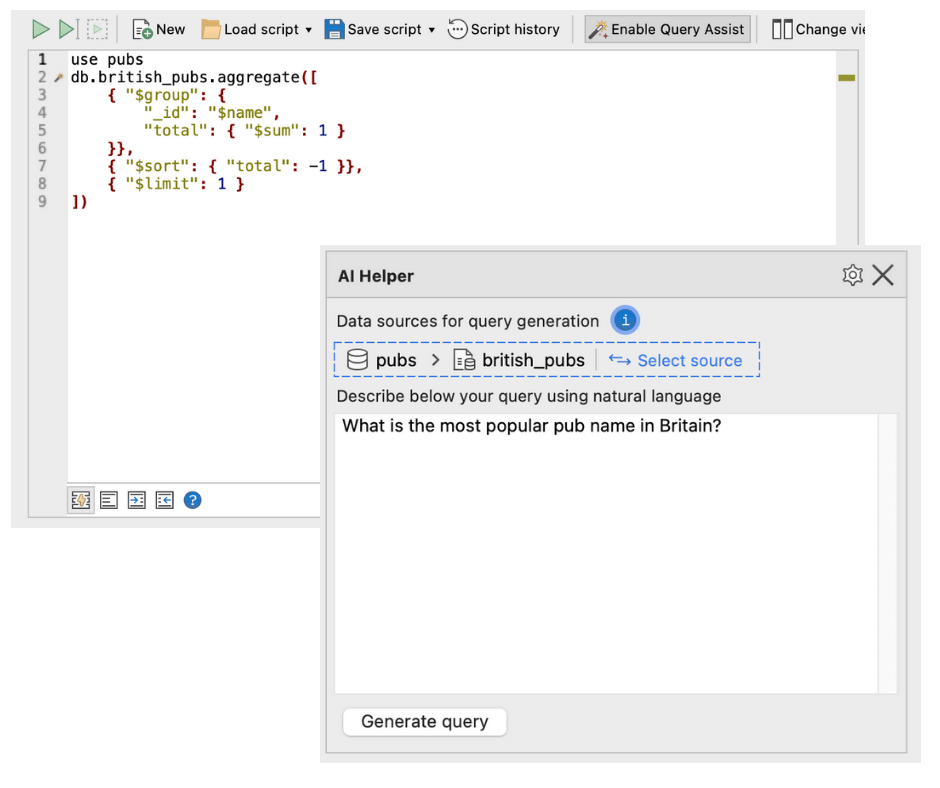
Task: Open Script history
Action: point(504,30)
